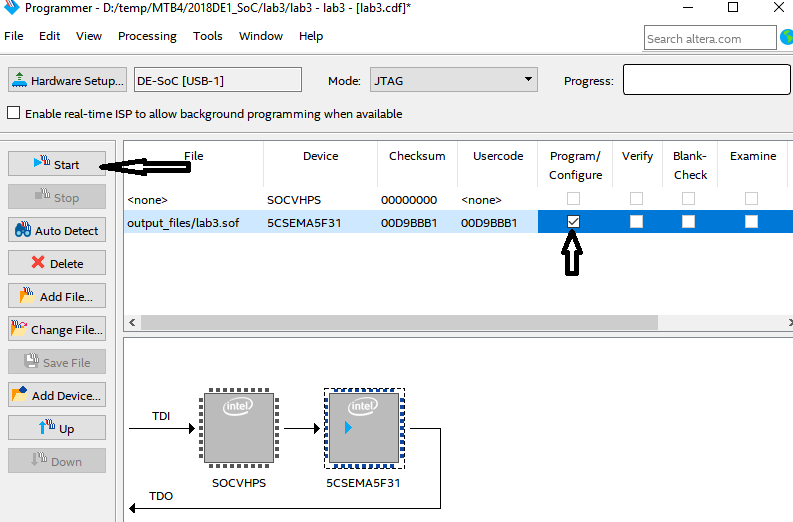Open Hardware Setup dialog

68,81
